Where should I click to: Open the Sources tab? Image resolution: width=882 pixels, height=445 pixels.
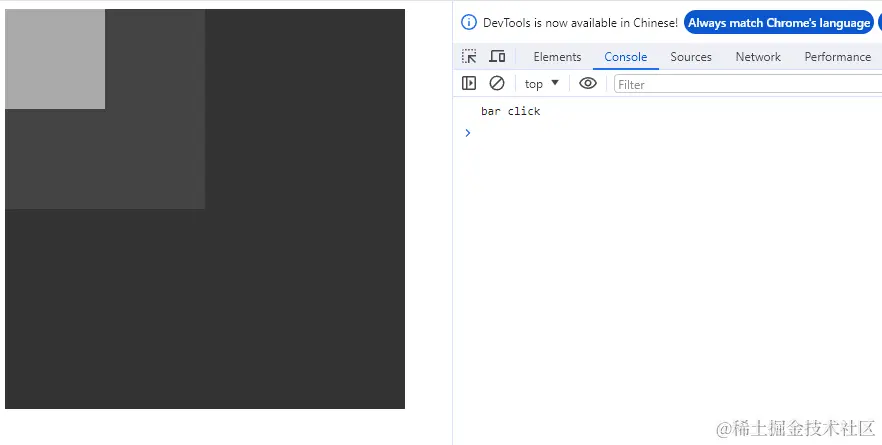[691, 57]
